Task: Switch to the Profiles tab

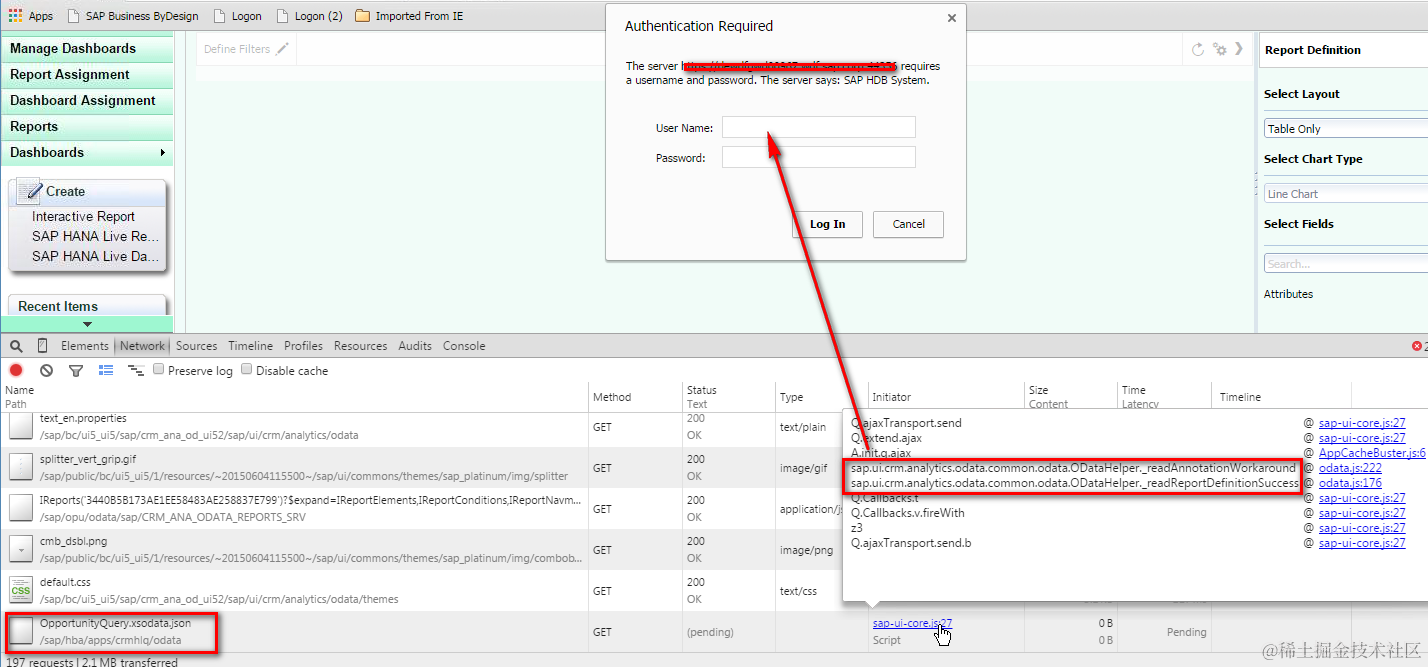Action: [x=303, y=346]
